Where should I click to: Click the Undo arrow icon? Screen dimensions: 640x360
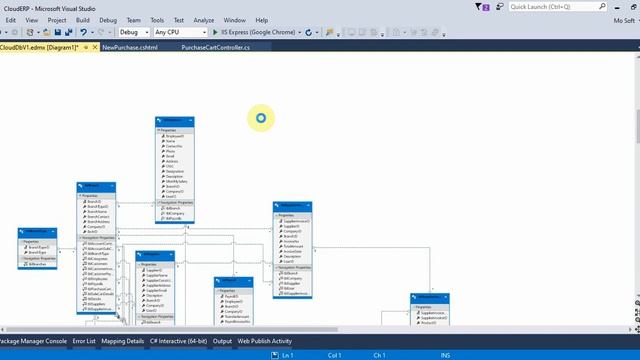83,32
